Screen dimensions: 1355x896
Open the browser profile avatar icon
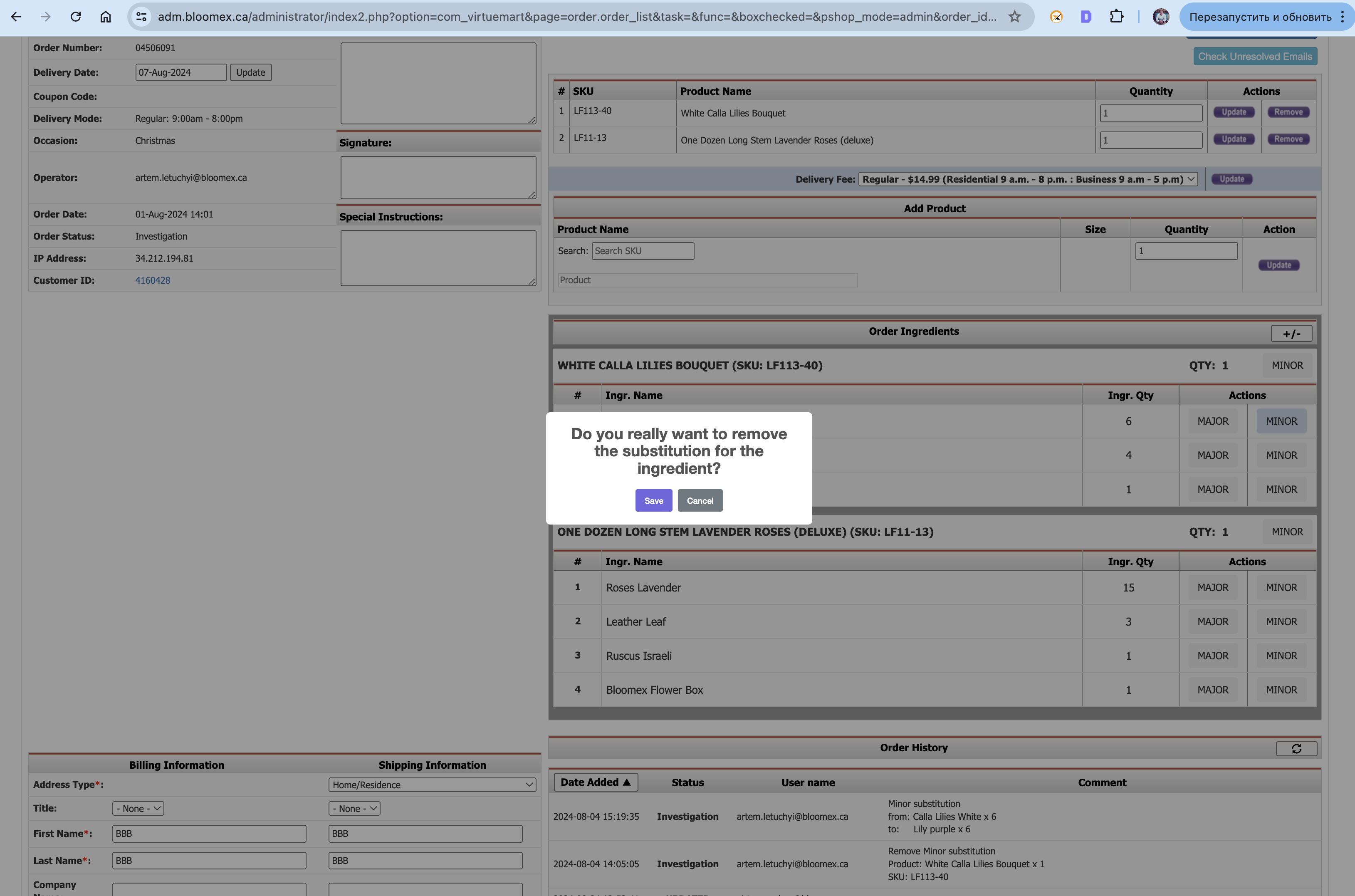point(1161,17)
